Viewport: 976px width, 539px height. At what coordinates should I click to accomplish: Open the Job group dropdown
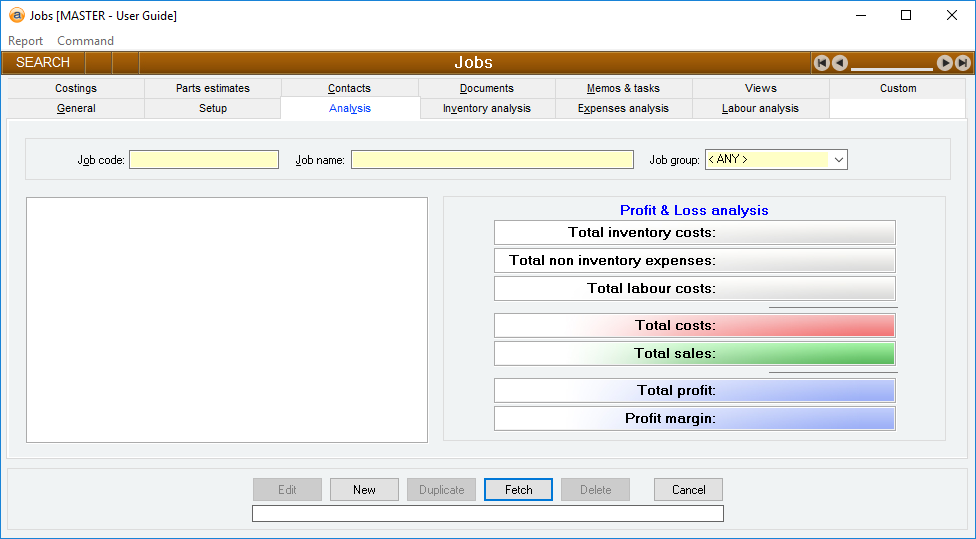coord(838,160)
